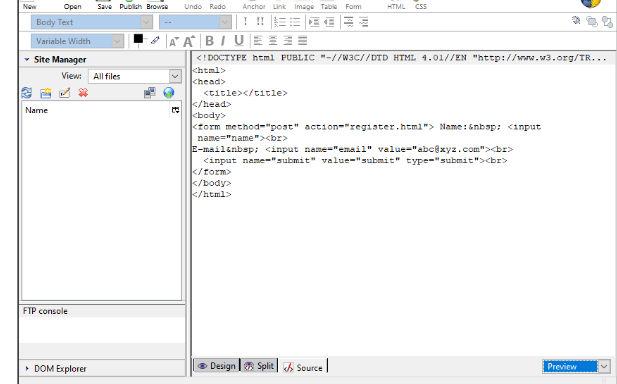617x384 pixels.
Task: Collapse the Site Manager panel
Action: (x=27, y=60)
